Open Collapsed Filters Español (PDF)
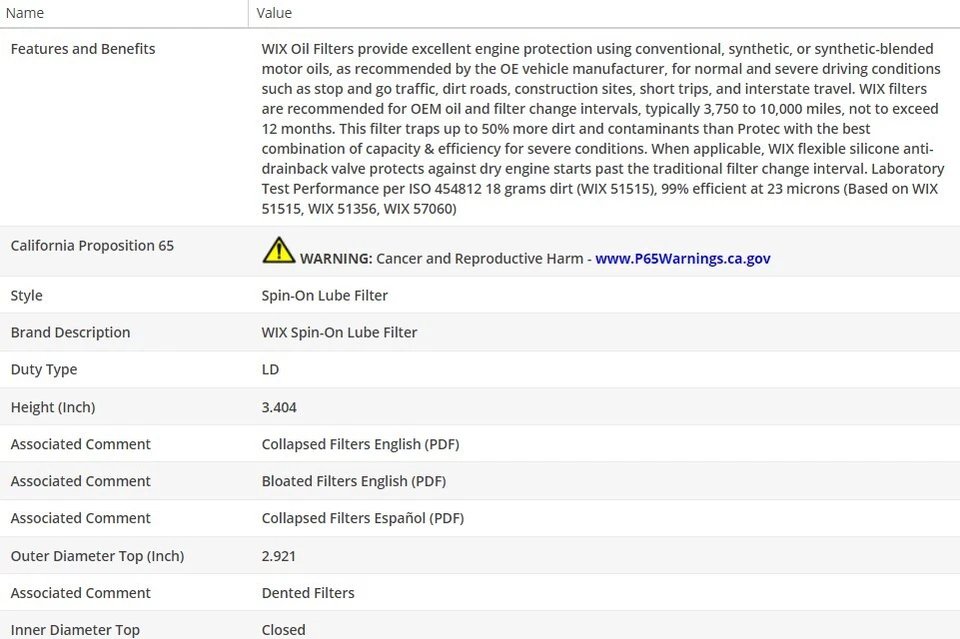 (362, 518)
